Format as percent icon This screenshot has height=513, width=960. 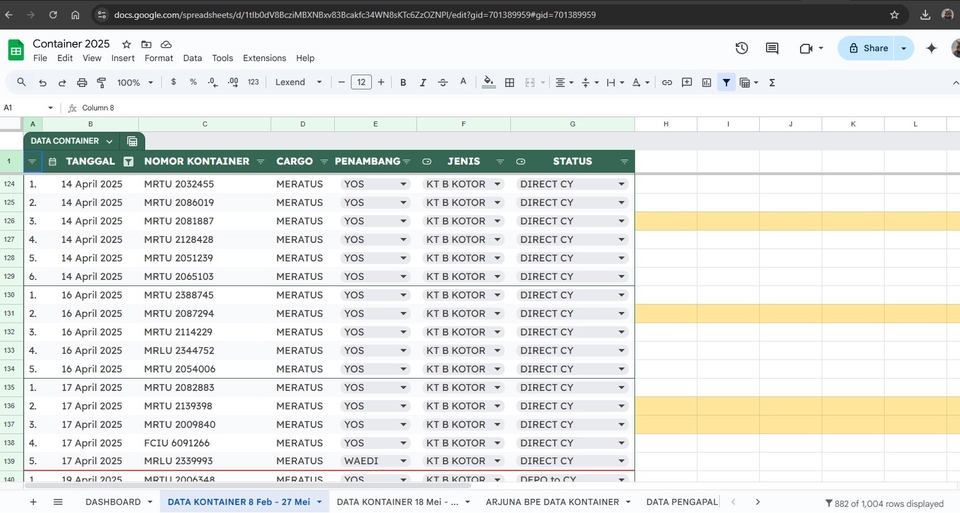click(193, 82)
